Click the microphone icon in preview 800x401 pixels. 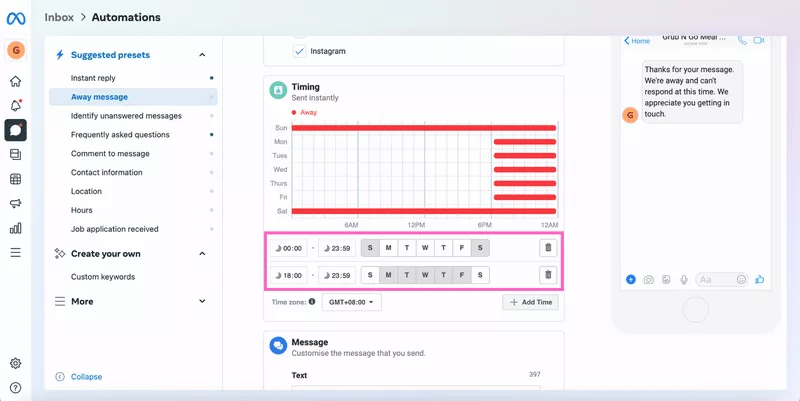(684, 280)
